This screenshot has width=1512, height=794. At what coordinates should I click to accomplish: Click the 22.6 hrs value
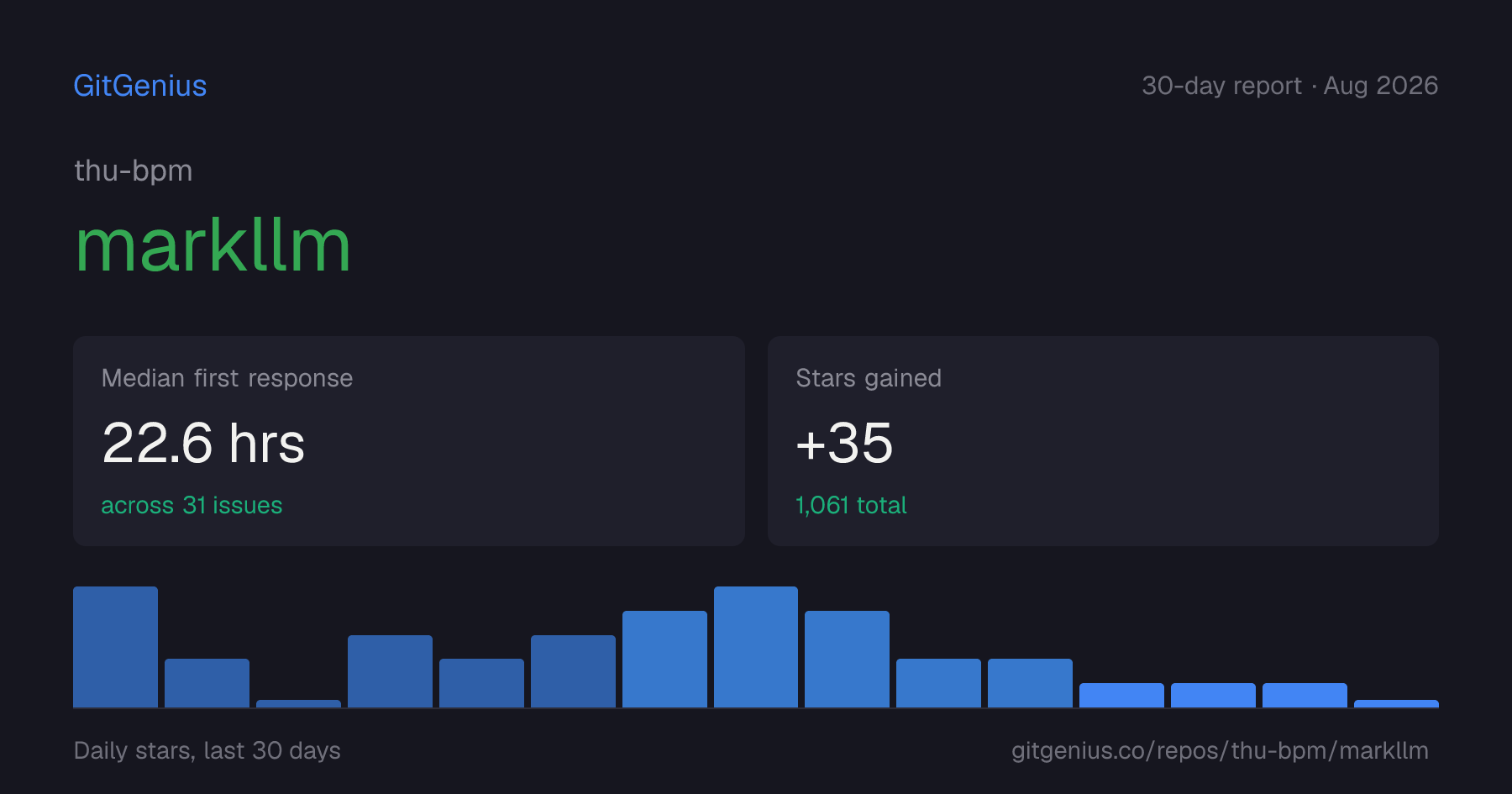(x=203, y=443)
